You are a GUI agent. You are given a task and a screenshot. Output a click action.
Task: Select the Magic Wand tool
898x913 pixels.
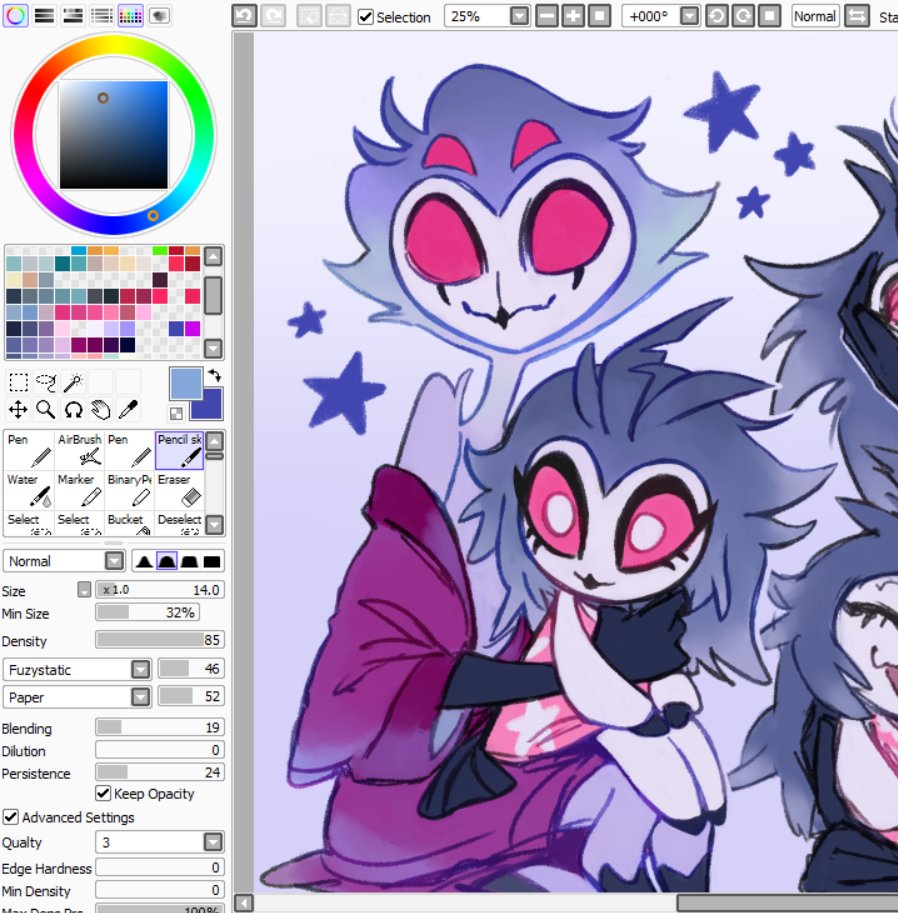click(x=73, y=382)
